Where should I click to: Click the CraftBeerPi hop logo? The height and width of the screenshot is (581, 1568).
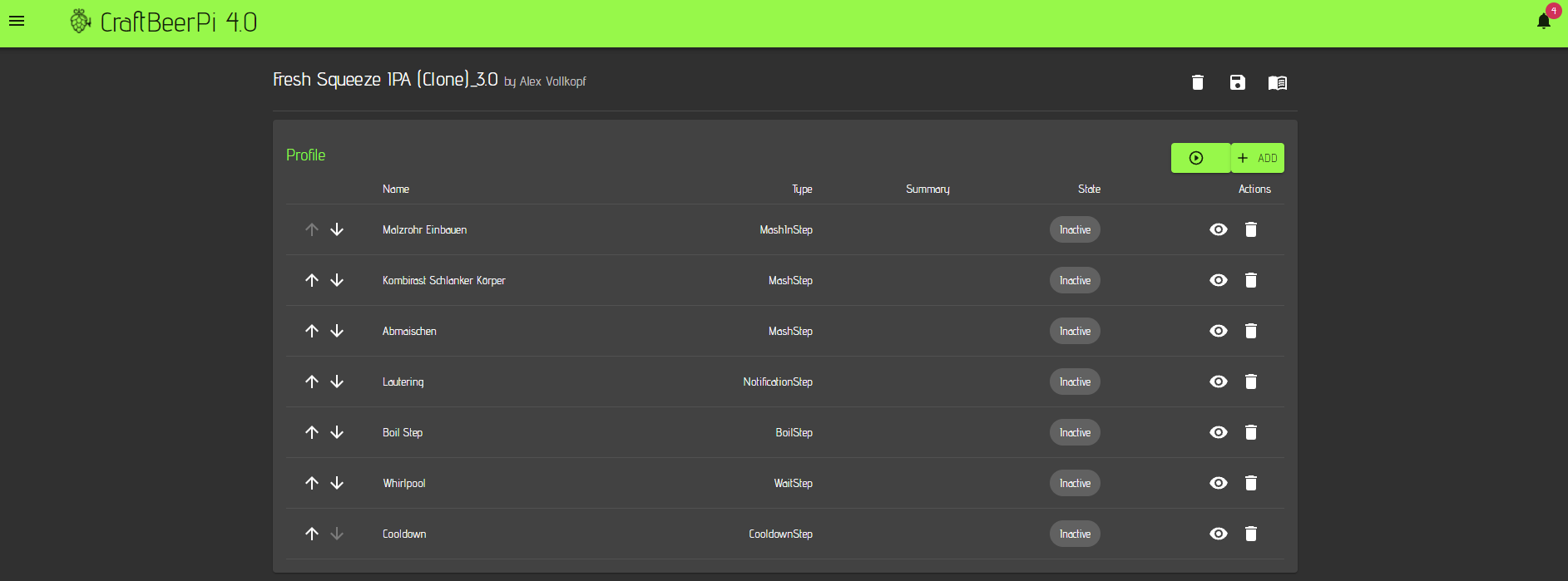point(80,22)
